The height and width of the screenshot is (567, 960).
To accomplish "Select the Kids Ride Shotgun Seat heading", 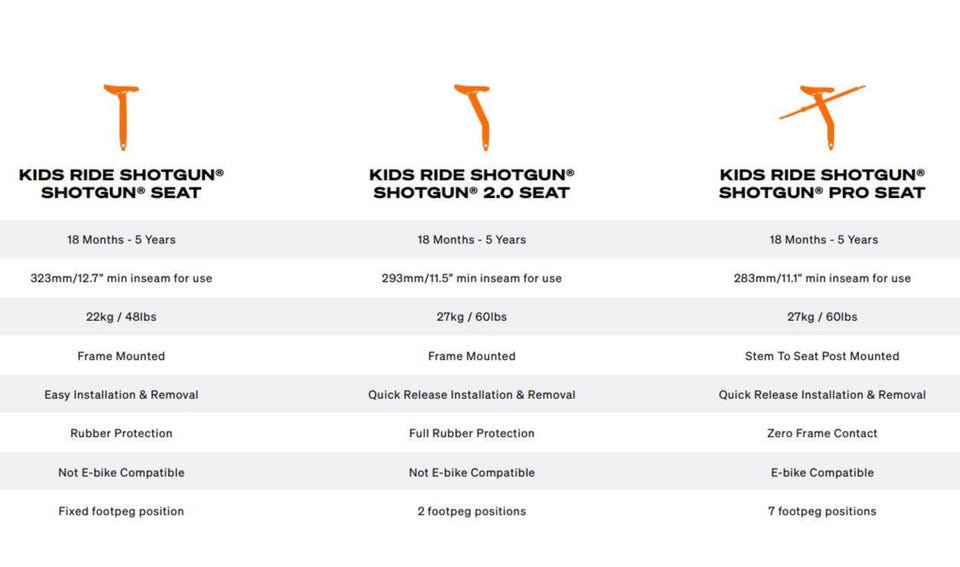I will pyautogui.click(x=121, y=184).
